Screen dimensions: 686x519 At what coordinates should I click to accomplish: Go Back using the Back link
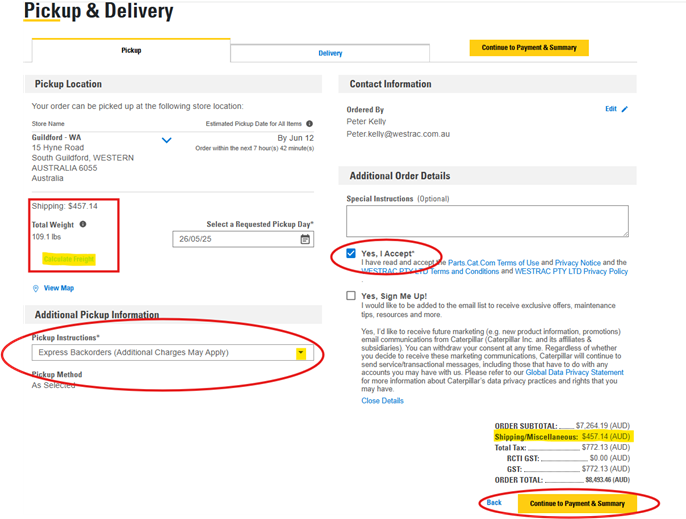point(494,502)
